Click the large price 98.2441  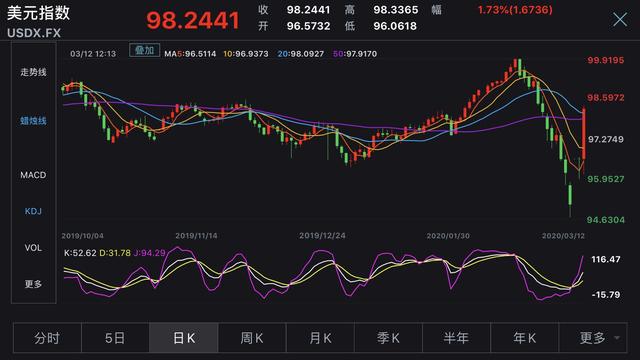tap(193, 20)
